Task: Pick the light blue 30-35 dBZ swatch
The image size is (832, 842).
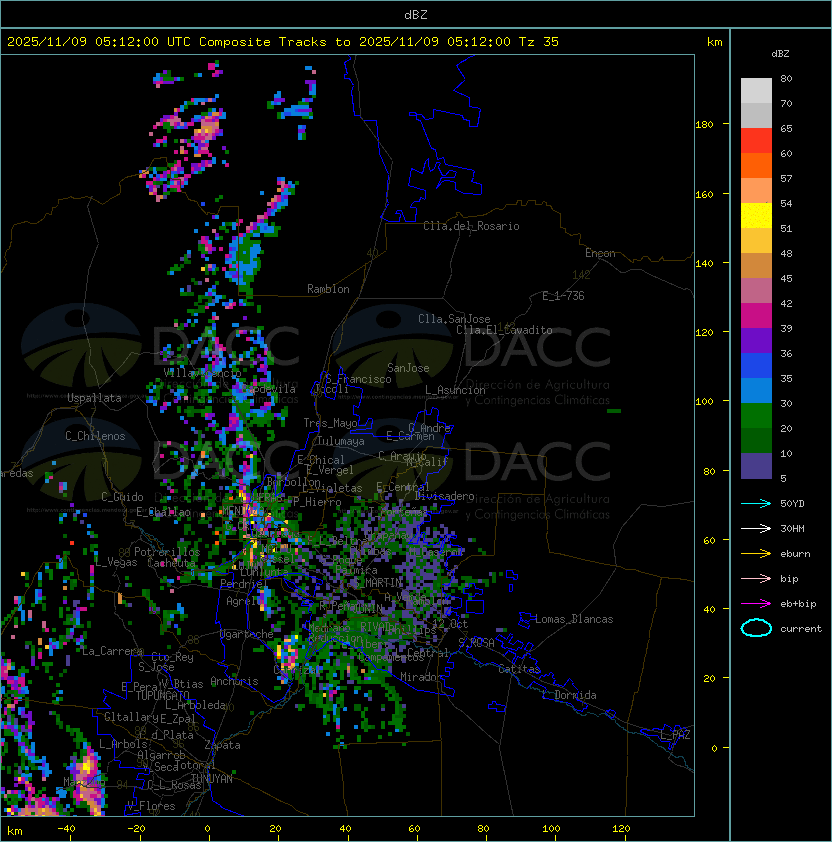Action: 756,391
